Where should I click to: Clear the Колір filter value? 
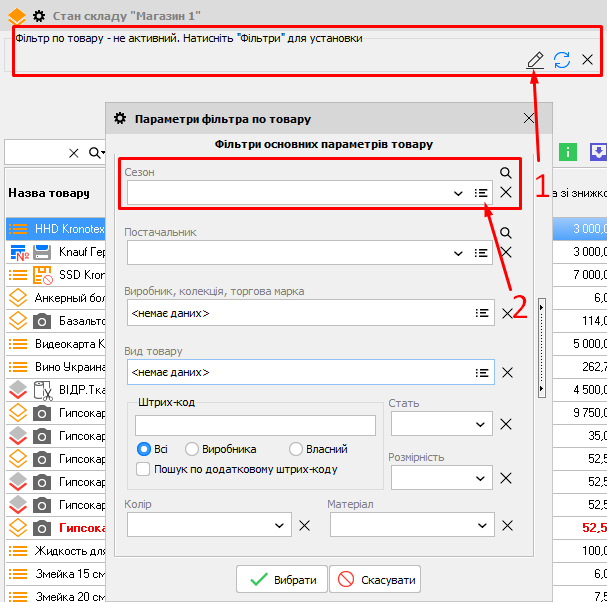pos(305,525)
